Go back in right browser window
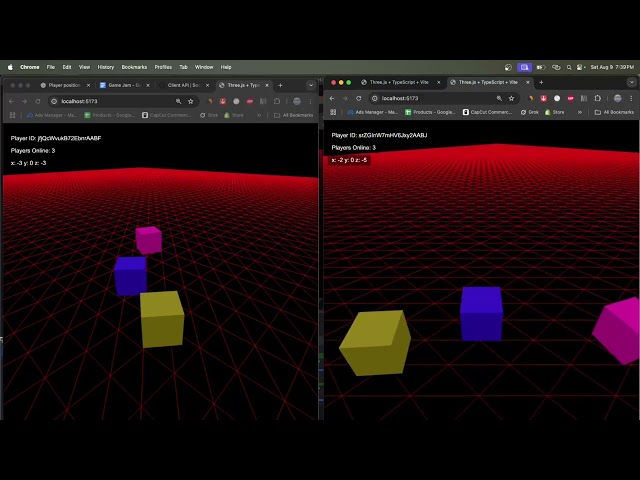Image resolution: width=640 pixels, height=480 pixels. (x=332, y=98)
